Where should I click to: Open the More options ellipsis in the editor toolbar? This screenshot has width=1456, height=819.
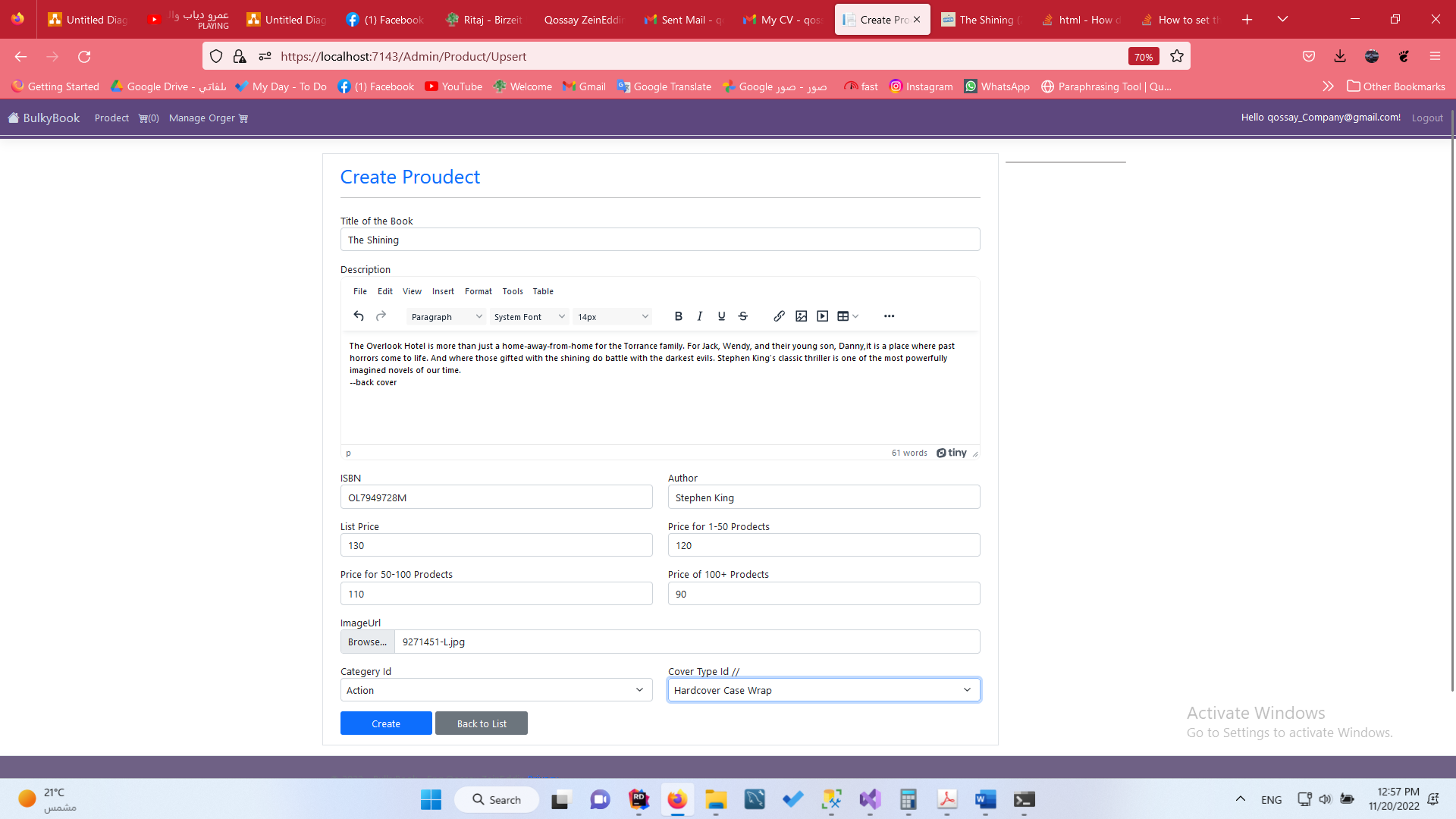(x=888, y=316)
